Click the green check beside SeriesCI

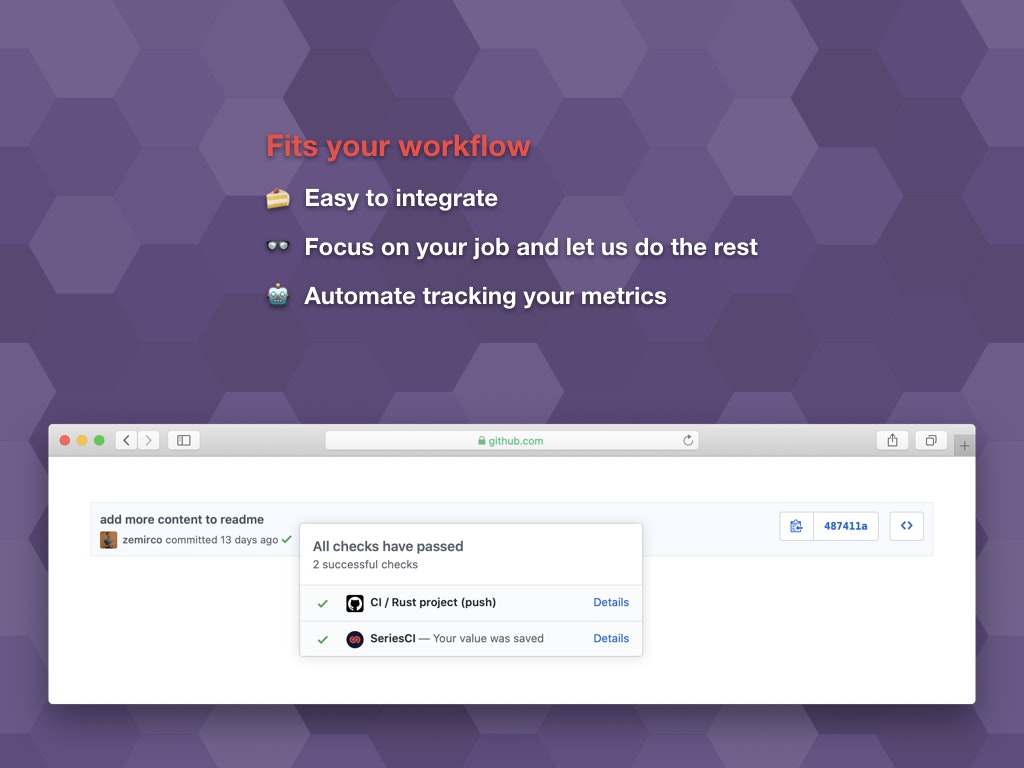[323, 639]
